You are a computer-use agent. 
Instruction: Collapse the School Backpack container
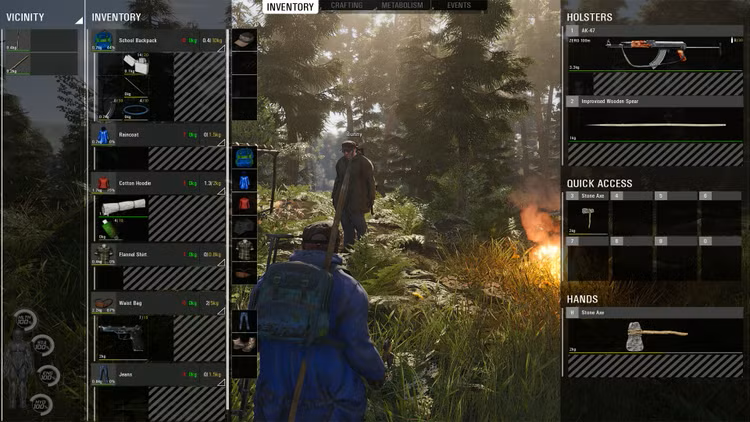[x=221, y=47]
